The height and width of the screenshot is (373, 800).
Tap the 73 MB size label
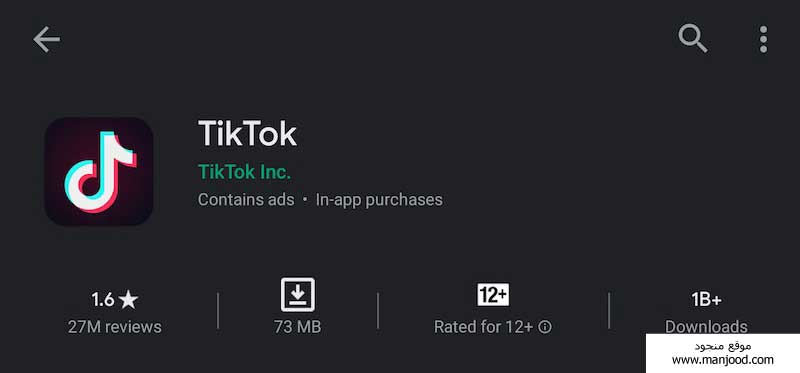click(297, 327)
